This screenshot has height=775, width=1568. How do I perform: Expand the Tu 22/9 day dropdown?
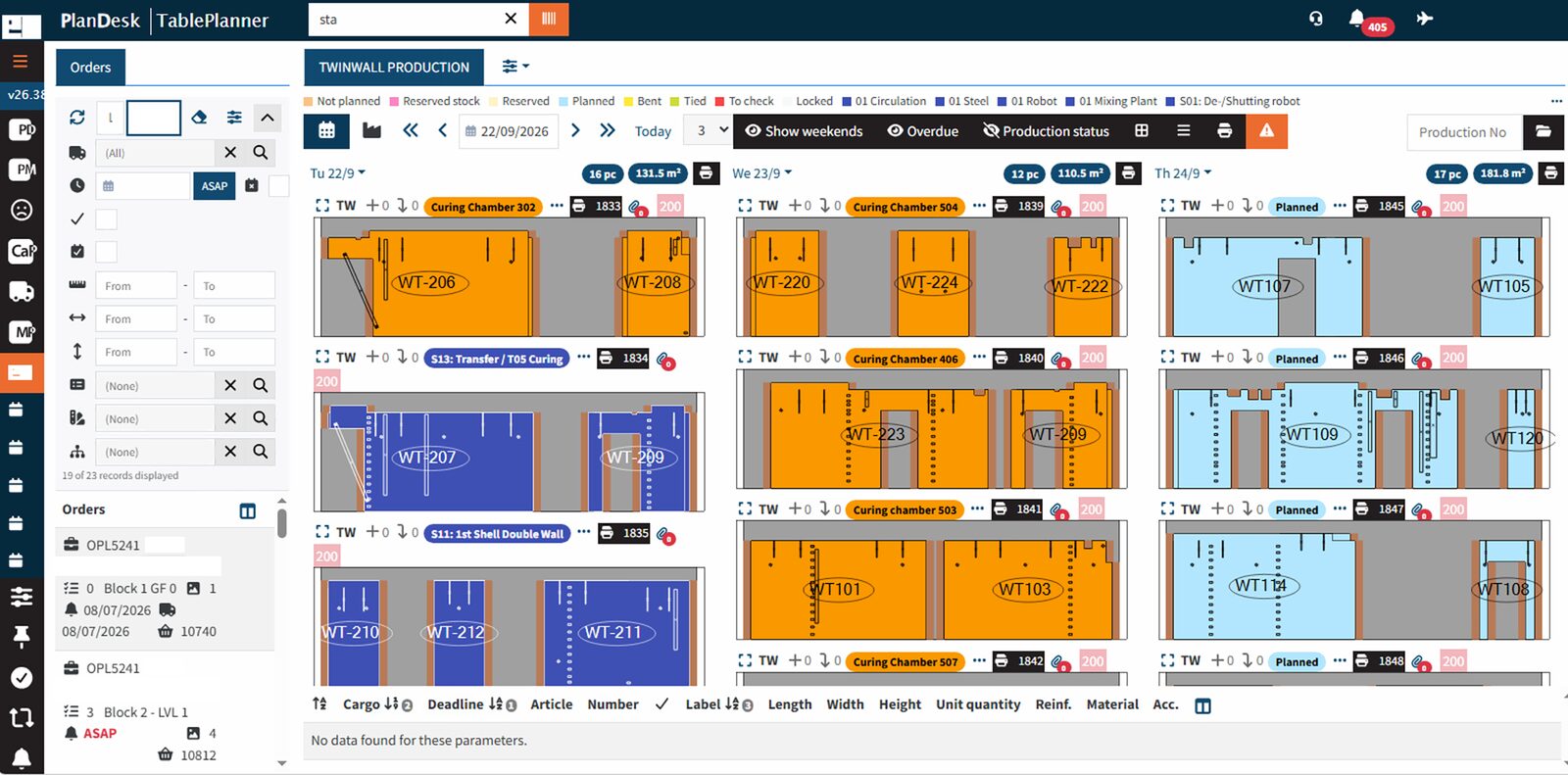[x=337, y=173]
